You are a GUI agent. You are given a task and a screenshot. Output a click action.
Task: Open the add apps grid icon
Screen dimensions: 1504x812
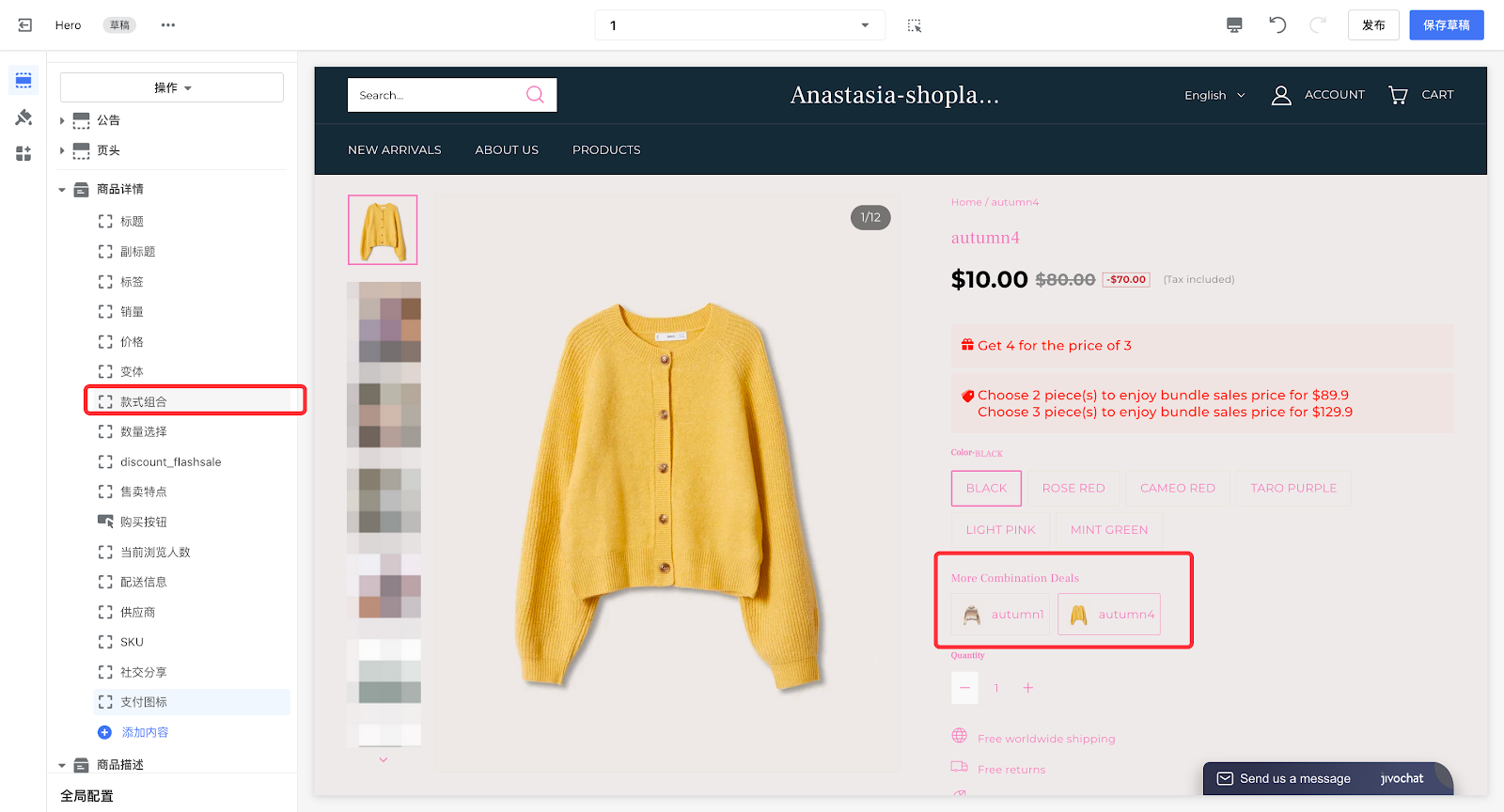tap(23, 153)
